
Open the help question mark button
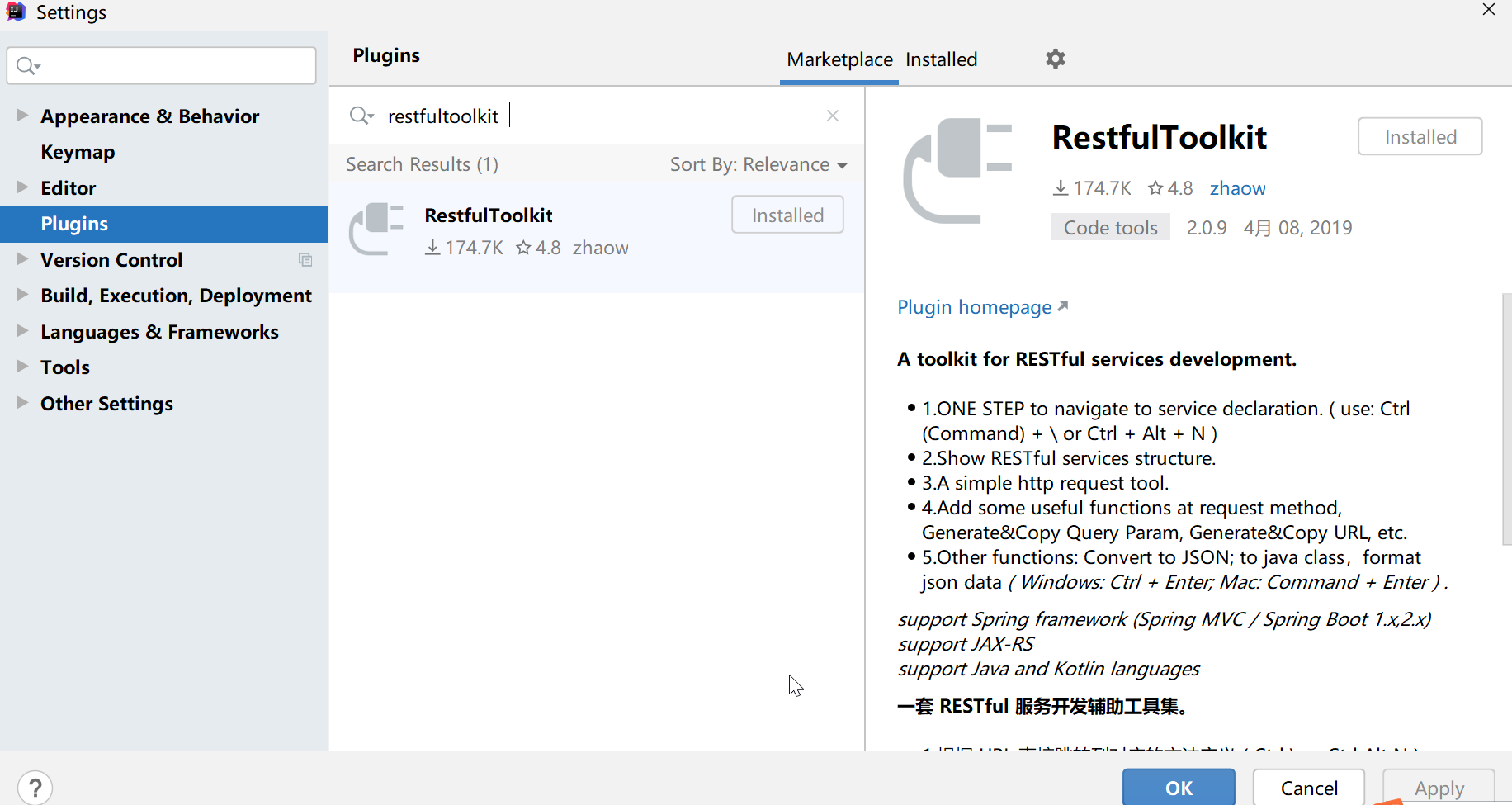click(x=35, y=788)
